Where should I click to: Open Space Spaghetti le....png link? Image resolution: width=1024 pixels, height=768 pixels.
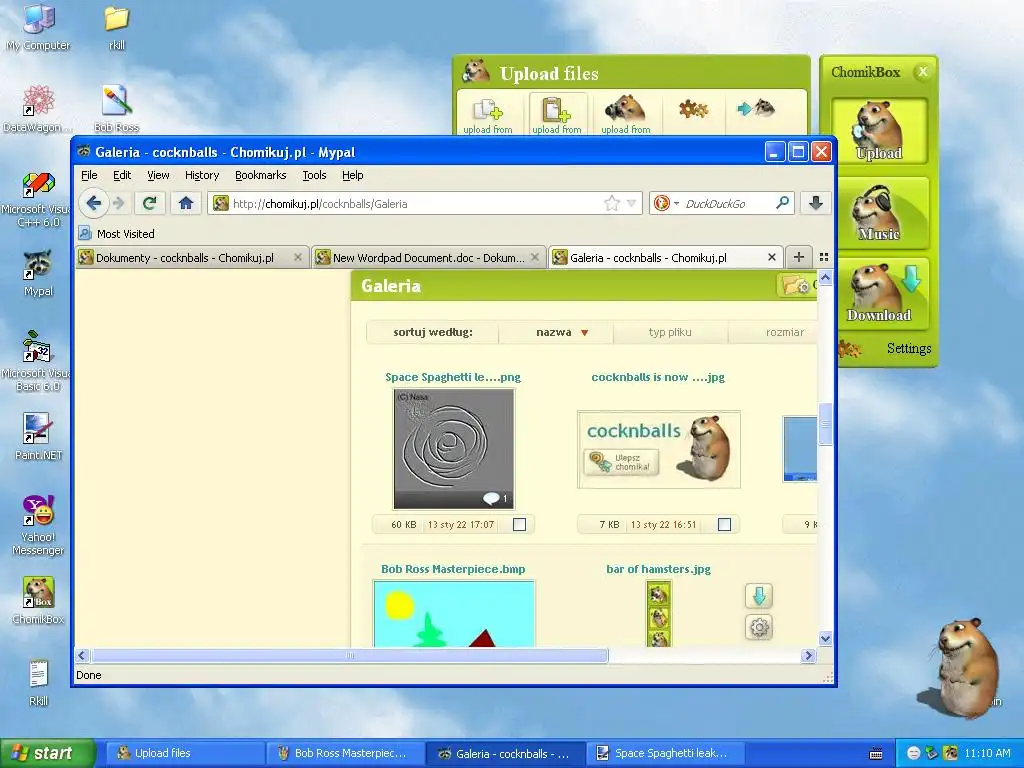pos(453,377)
